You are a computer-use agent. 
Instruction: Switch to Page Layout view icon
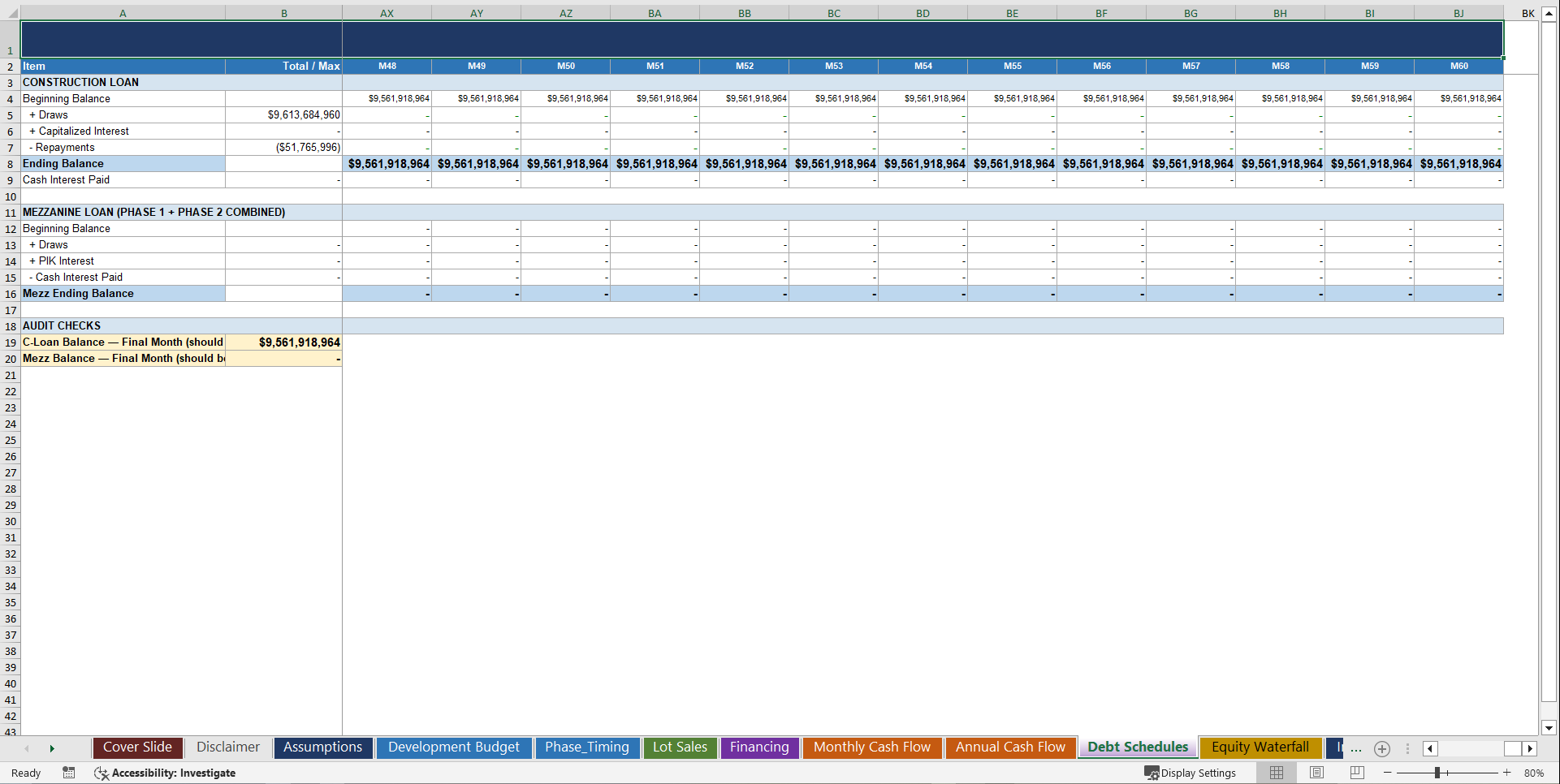(x=1316, y=773)
